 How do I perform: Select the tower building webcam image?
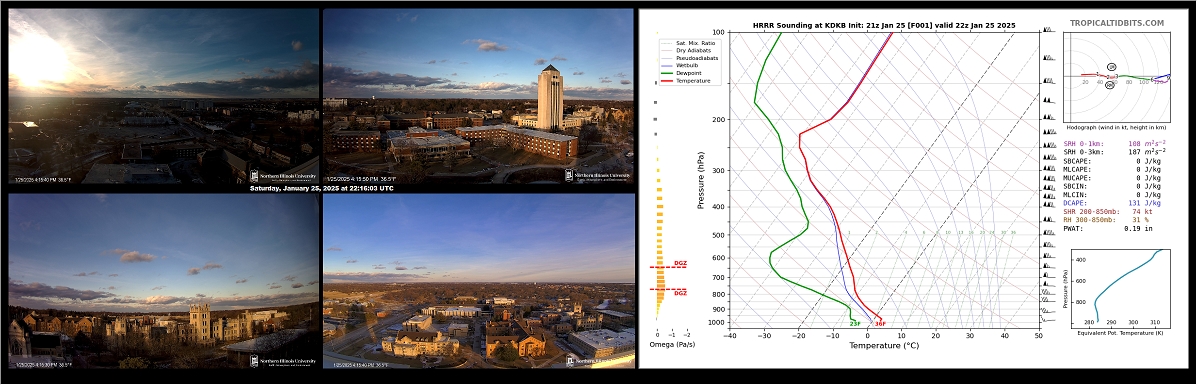(x=479, y=96)
